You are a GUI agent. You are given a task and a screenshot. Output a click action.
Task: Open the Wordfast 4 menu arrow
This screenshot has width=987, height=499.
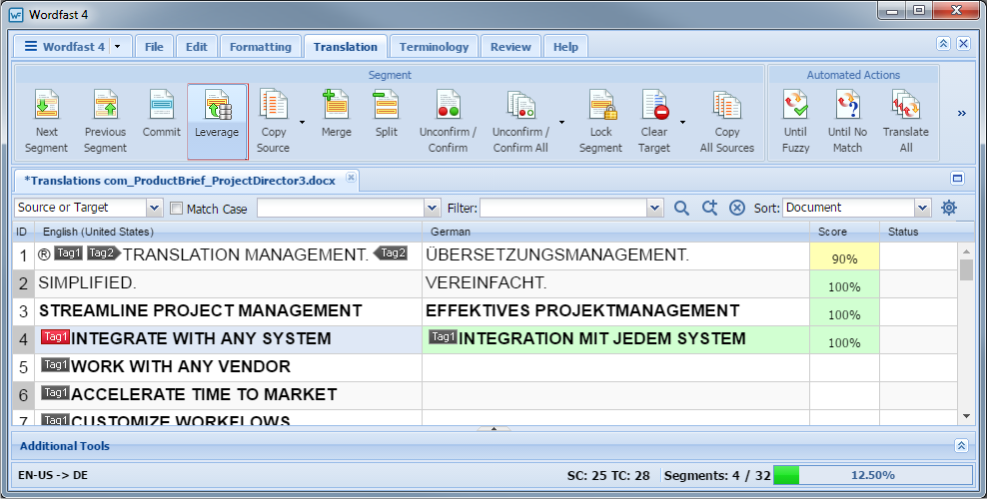coord(118,47)
